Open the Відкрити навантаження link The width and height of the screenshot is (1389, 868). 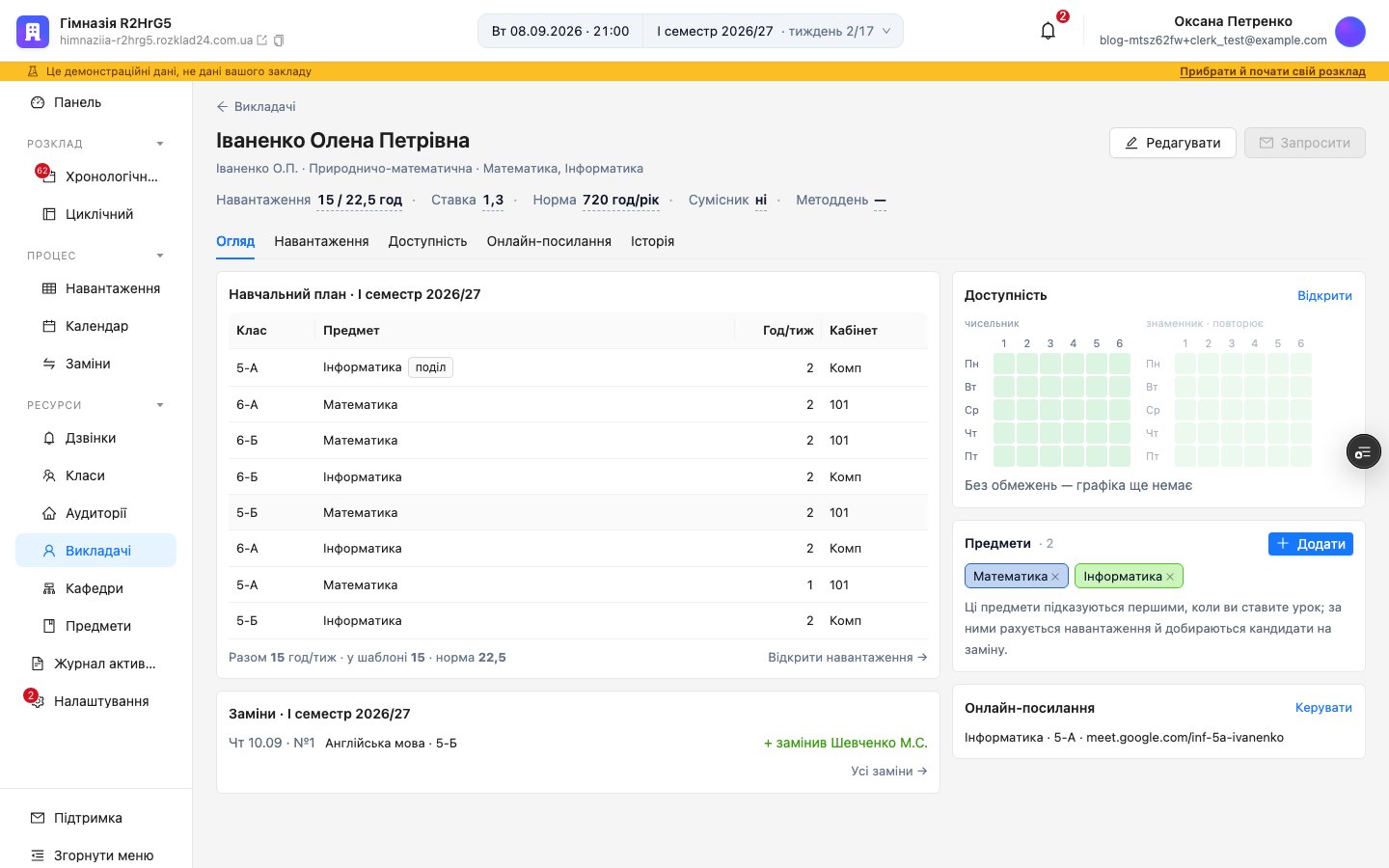point(848,658)
